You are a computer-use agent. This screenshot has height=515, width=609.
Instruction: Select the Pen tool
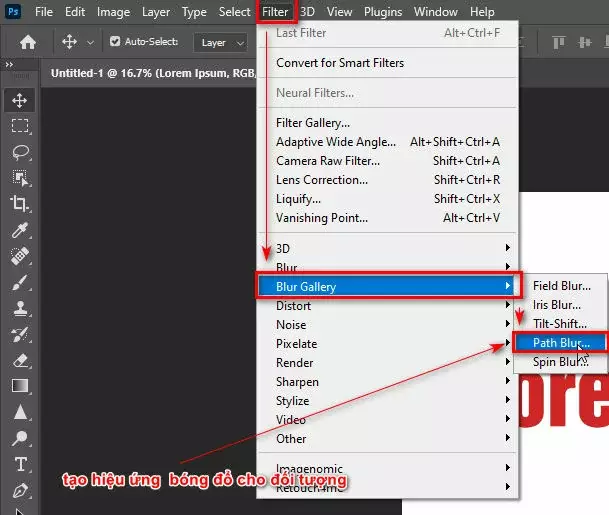click(x=20, y=490)
